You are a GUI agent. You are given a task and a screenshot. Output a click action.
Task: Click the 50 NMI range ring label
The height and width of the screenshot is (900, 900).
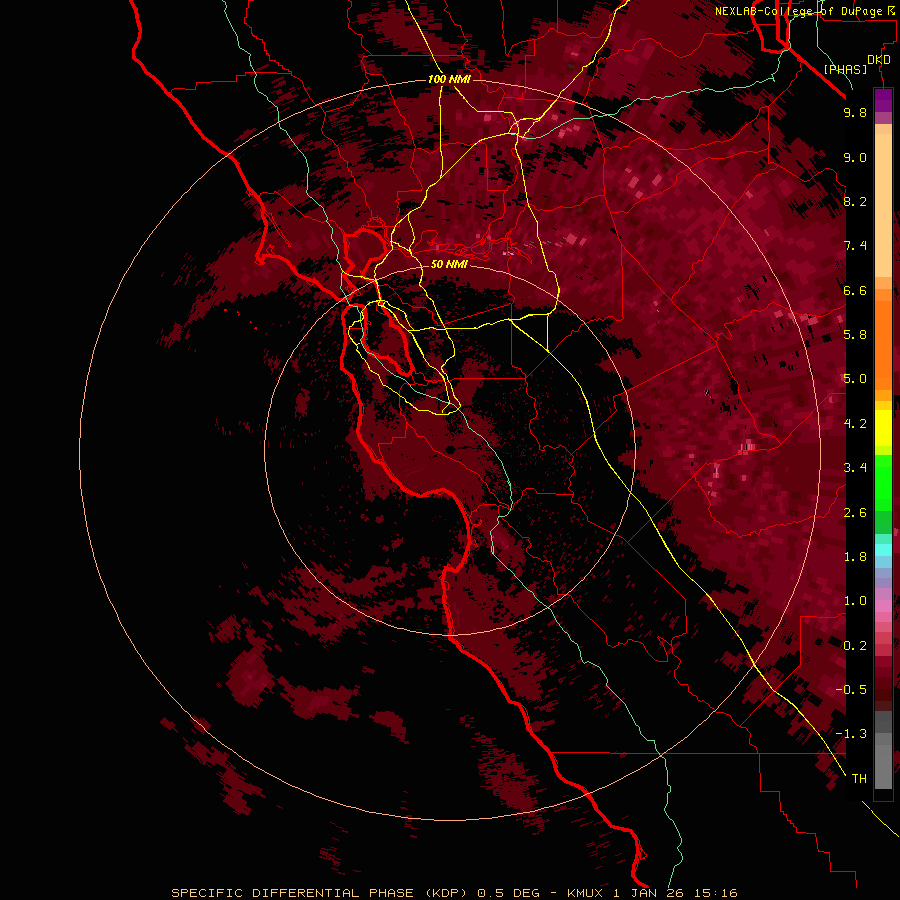point(449,264)
